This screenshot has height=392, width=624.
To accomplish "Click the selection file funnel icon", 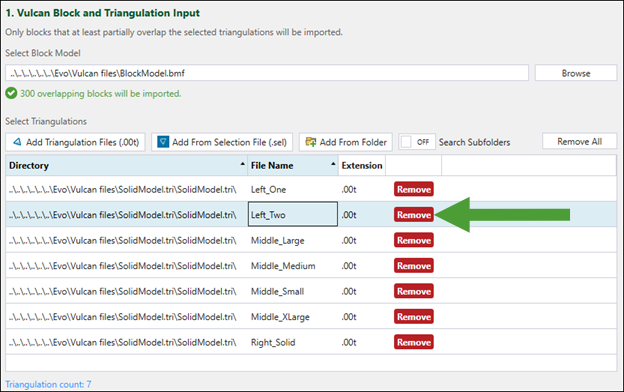I will (x=163, y=142).
